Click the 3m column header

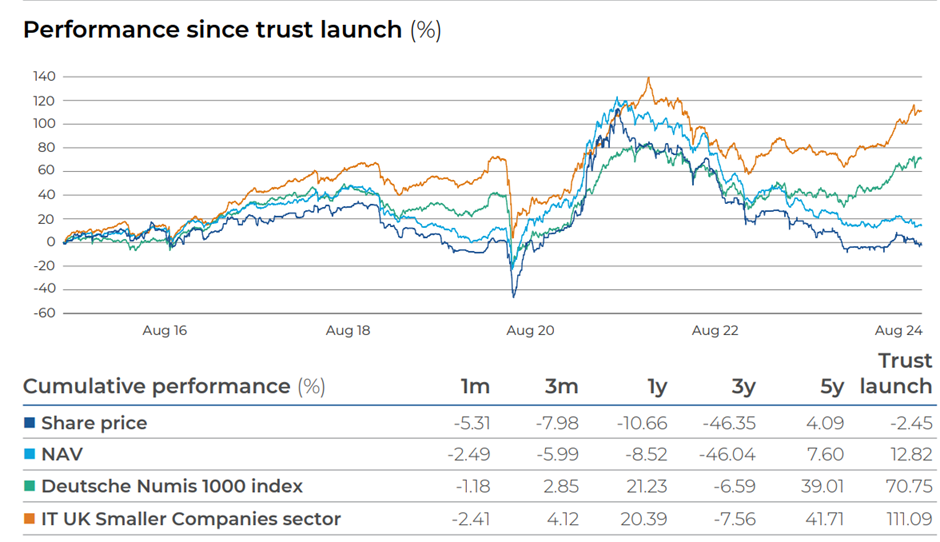(561, 387)
